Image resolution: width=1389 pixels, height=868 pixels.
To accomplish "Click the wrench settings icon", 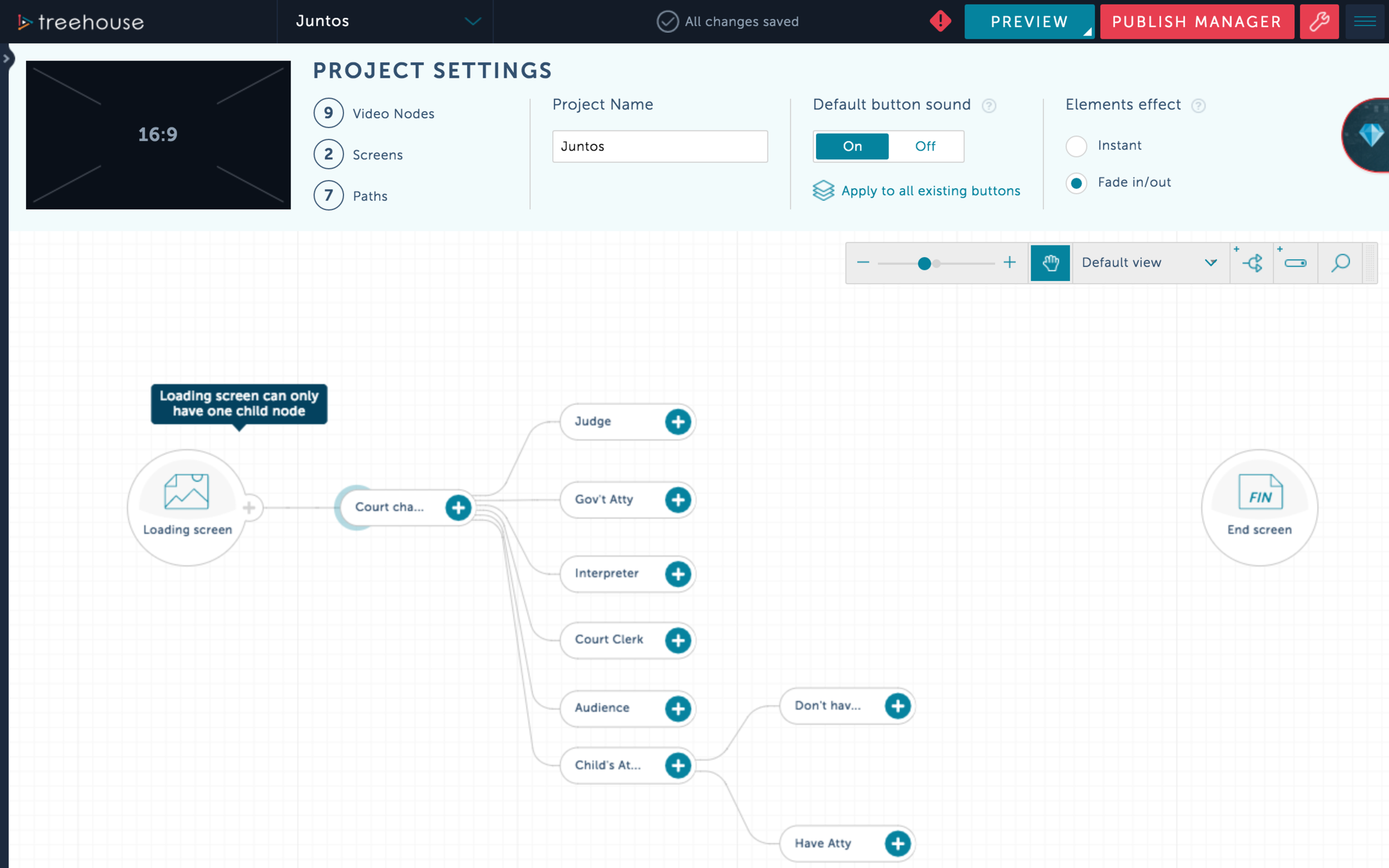I will (x=1319, y=22).
